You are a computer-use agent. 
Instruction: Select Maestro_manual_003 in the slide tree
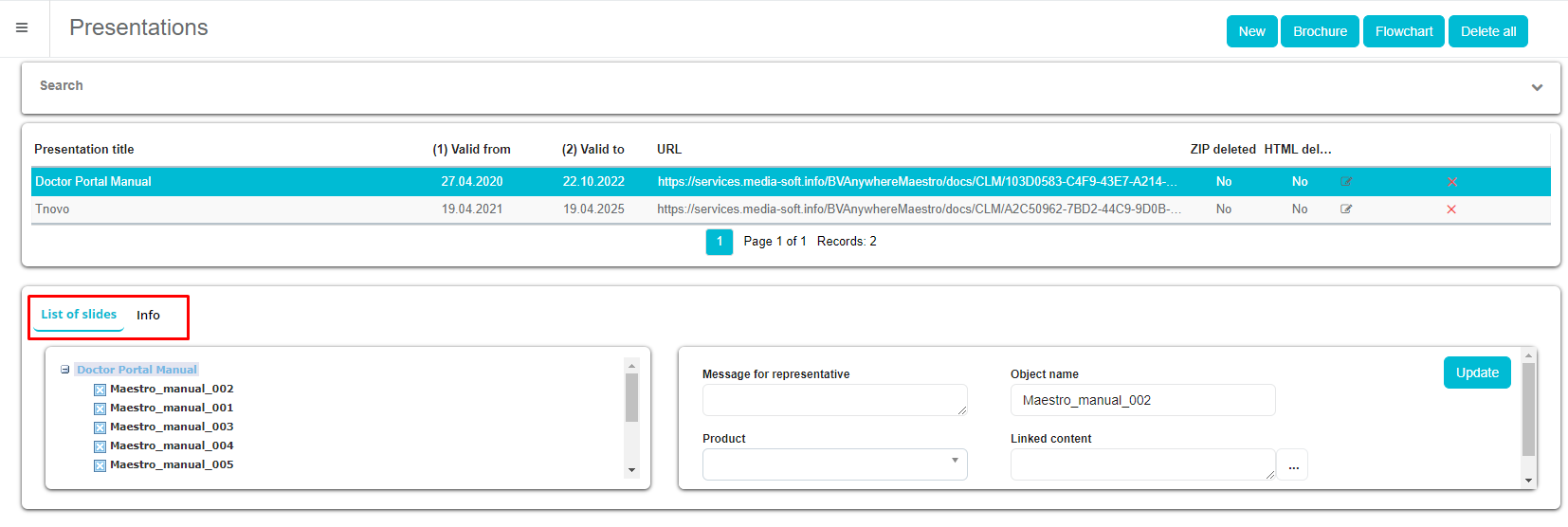click(x=172, y=427)
